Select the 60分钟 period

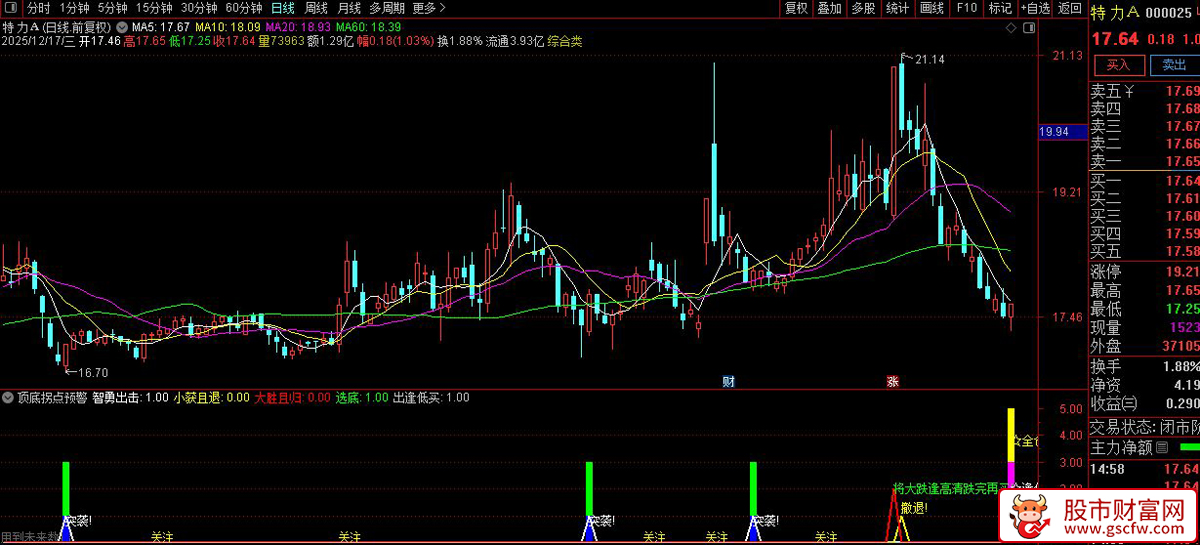pyautogui.click(x=243, y=8)
